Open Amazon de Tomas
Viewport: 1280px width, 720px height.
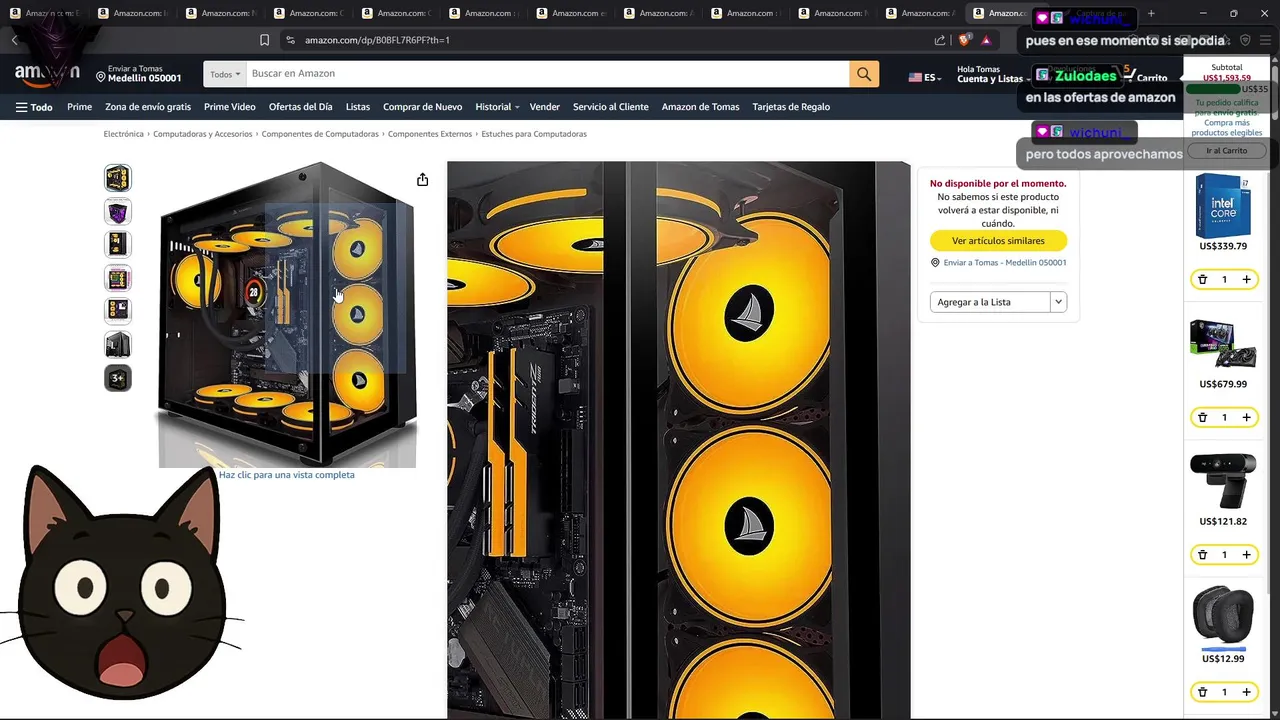click(x=700, y=107)
